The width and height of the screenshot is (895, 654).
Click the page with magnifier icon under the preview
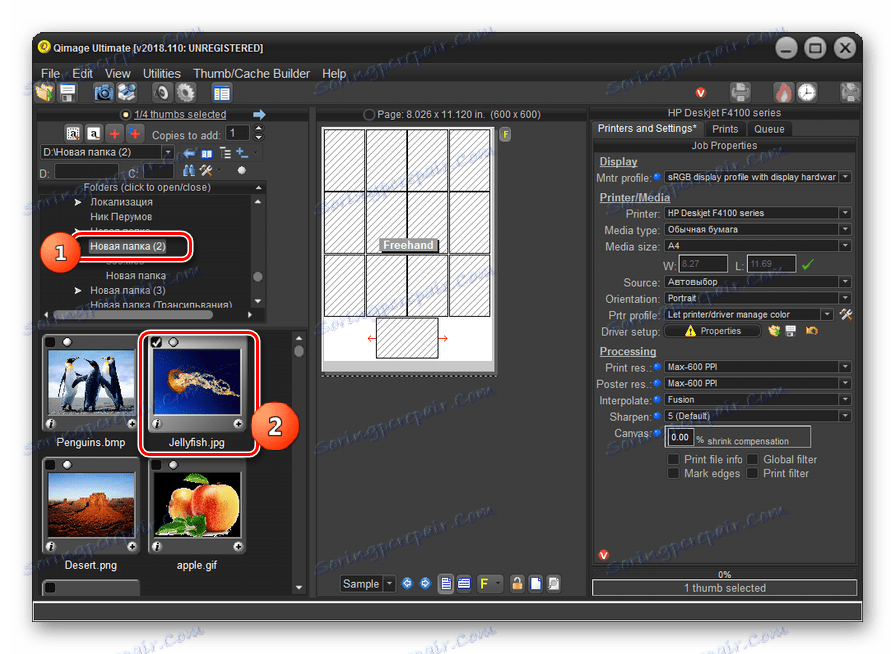click(554, 583)
